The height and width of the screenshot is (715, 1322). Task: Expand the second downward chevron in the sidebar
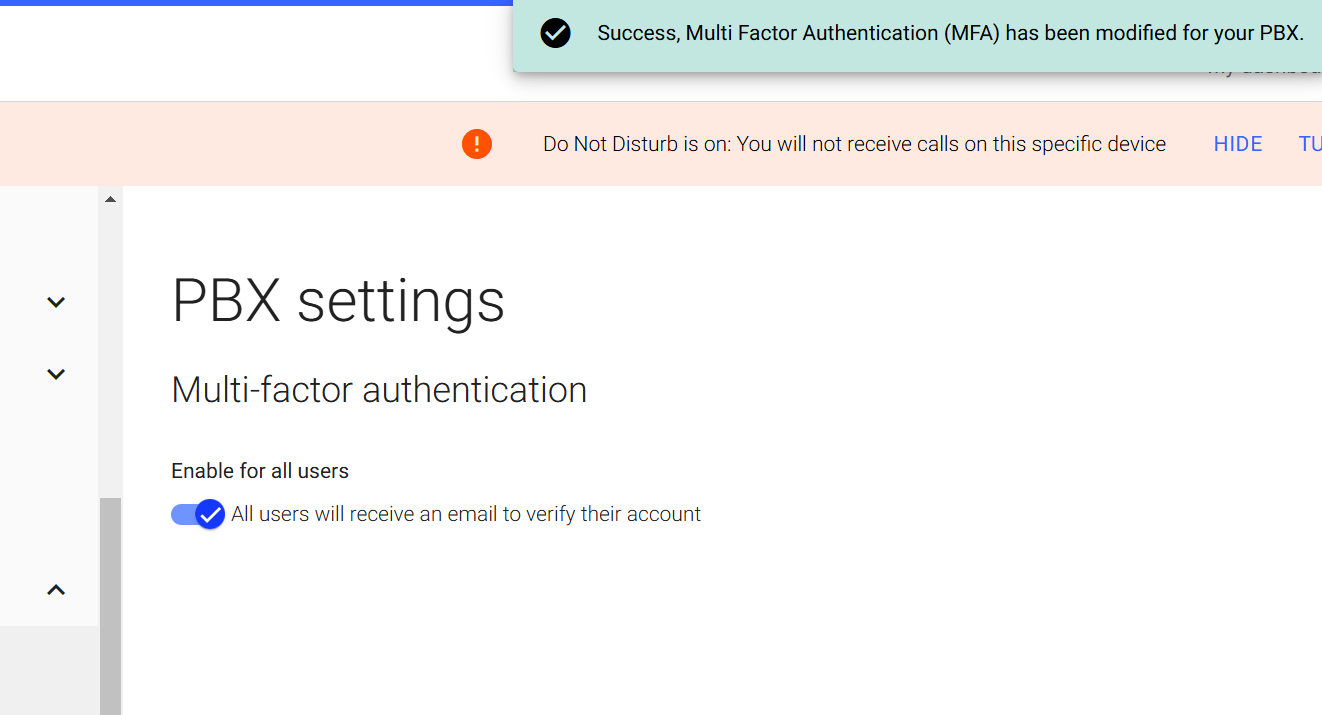[56, 374]
